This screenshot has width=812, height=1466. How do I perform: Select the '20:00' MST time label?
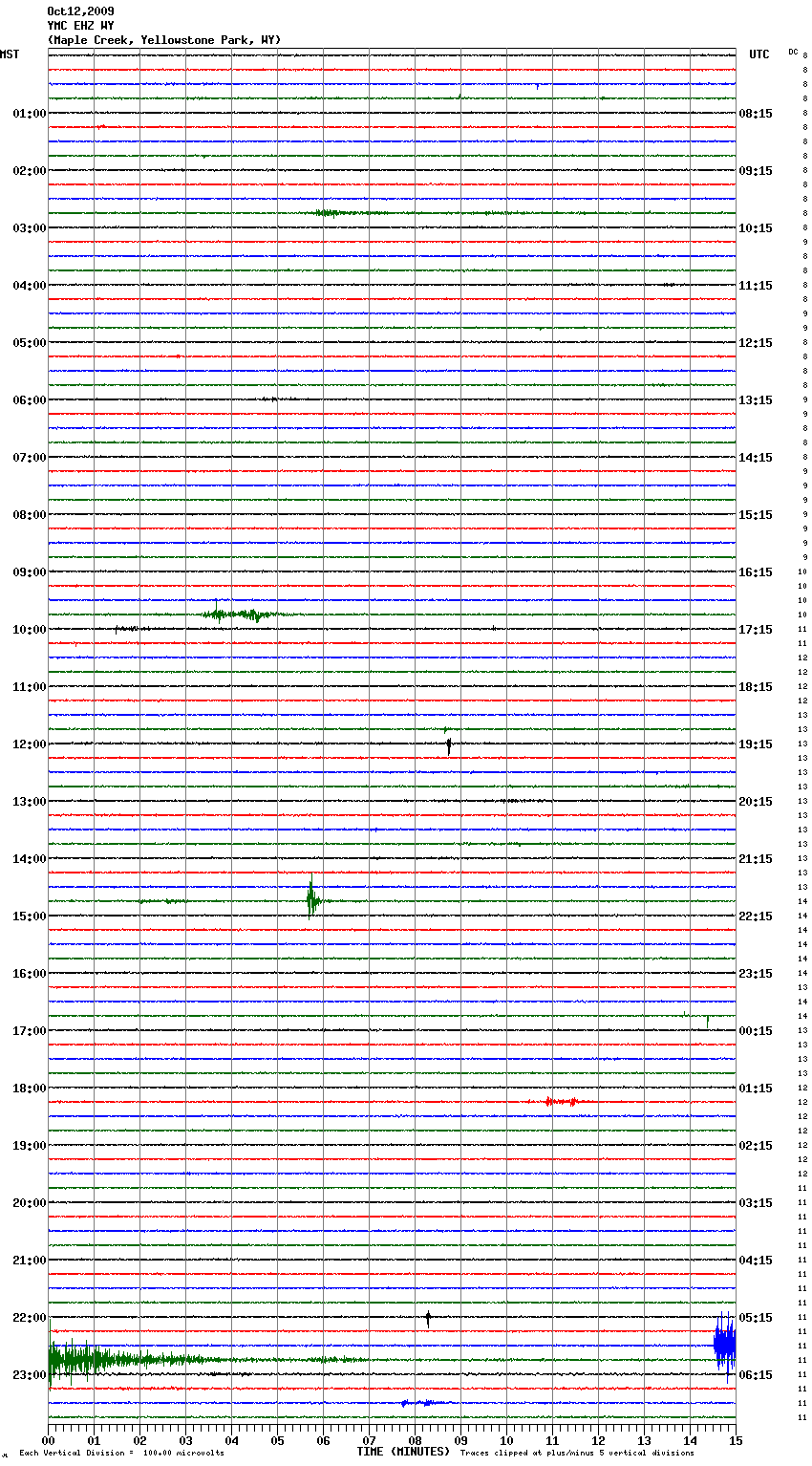(x=30, y=1203)
